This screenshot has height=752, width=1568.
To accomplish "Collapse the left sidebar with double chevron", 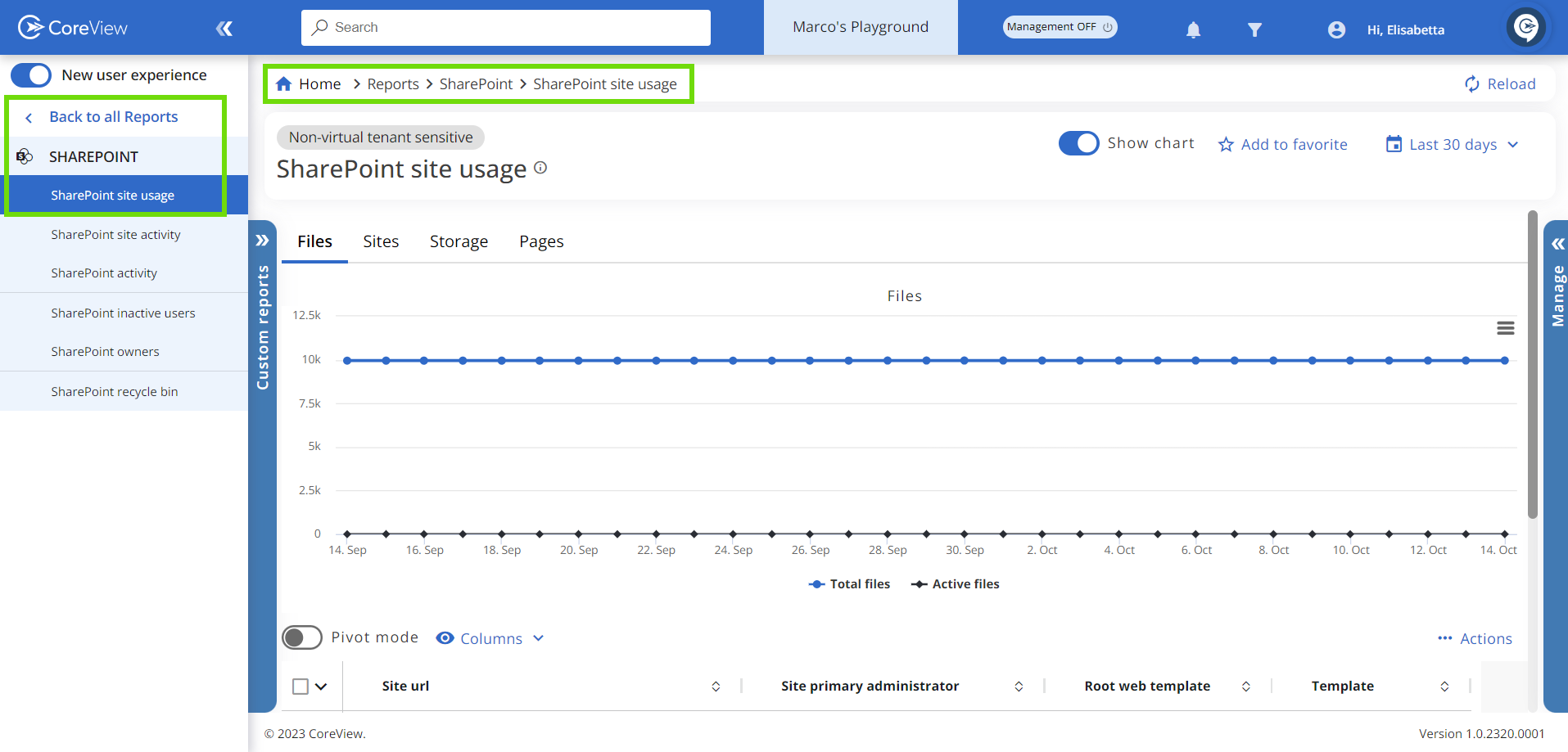I will click(x=224, y=29).
